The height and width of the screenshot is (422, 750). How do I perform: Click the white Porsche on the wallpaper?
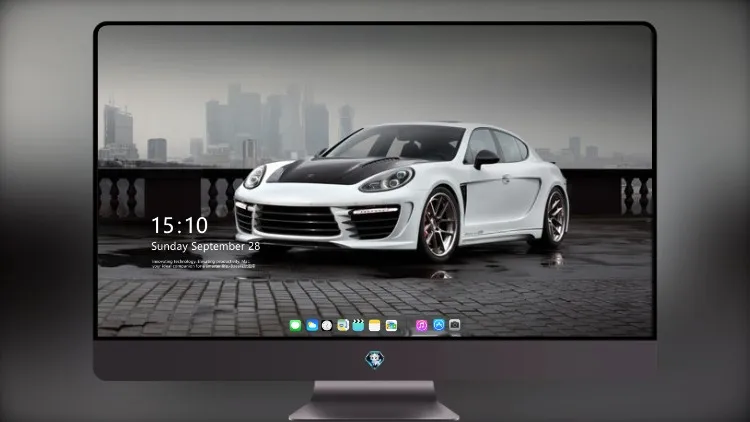point(401,191)
